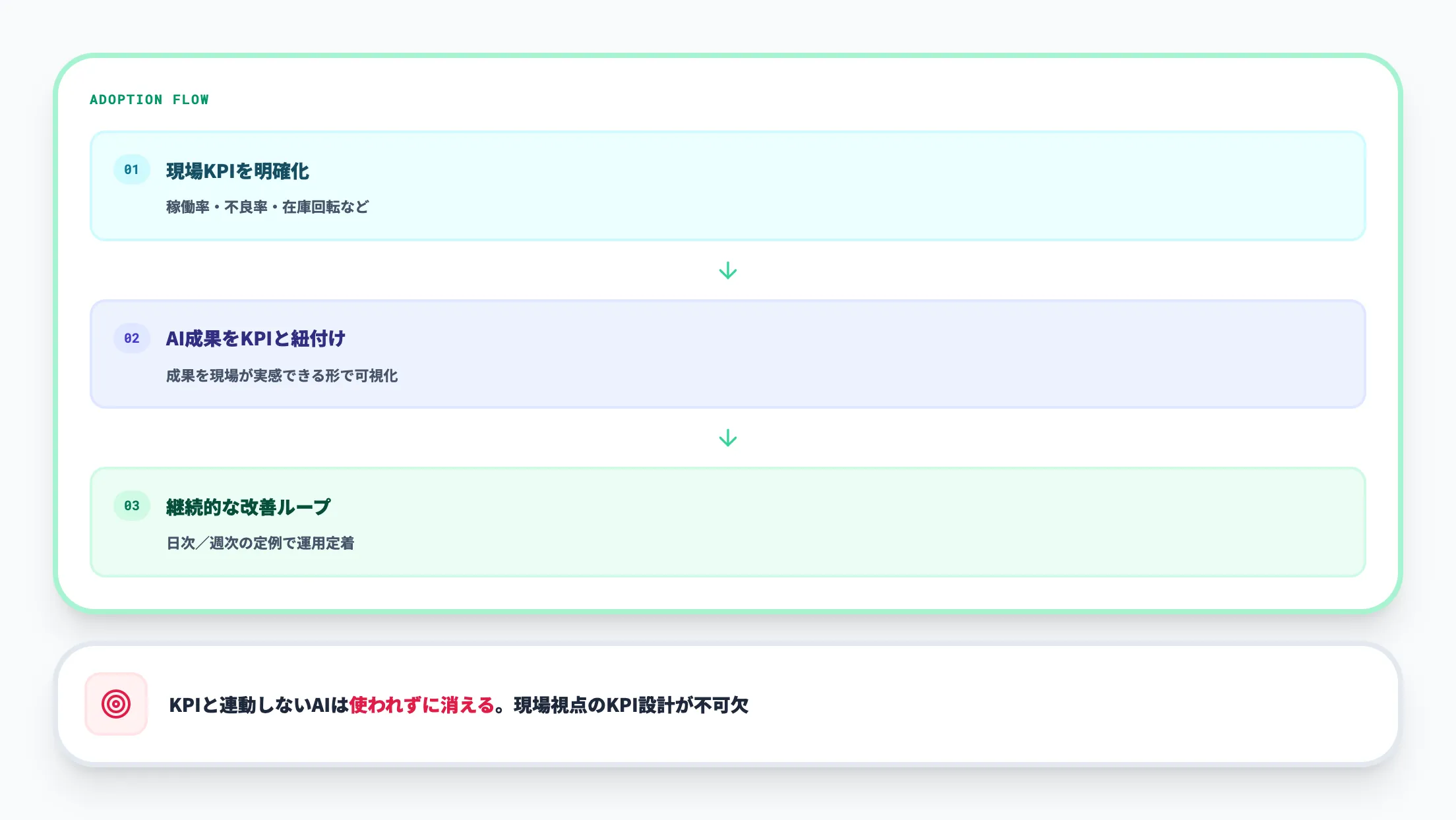This screenshot has width=1456, height=820.
Task: Click empty area of bottom summary card
Action: coord(1088,705)
